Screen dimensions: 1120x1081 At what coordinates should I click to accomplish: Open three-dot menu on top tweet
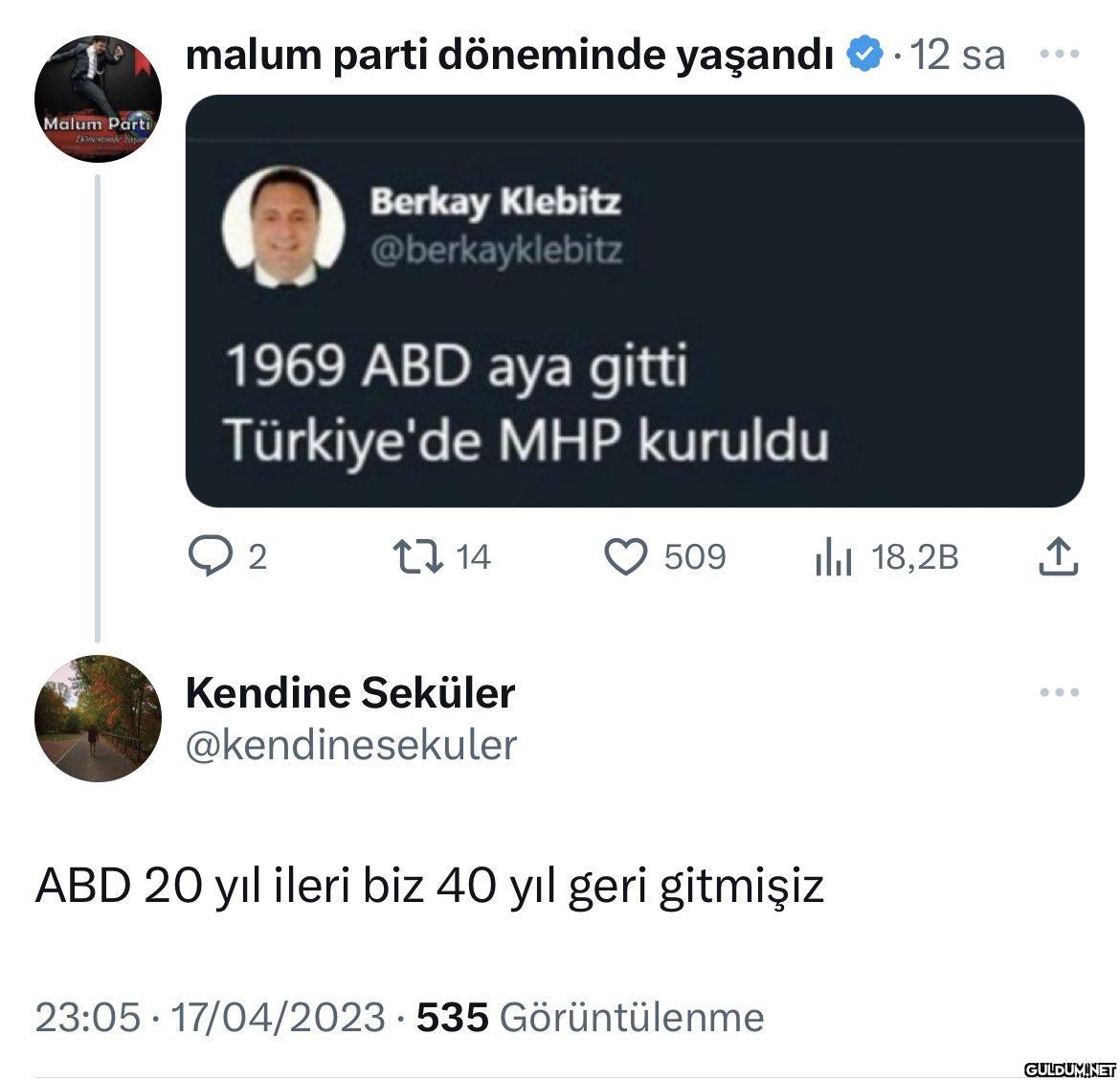[x=1060, y=54]
